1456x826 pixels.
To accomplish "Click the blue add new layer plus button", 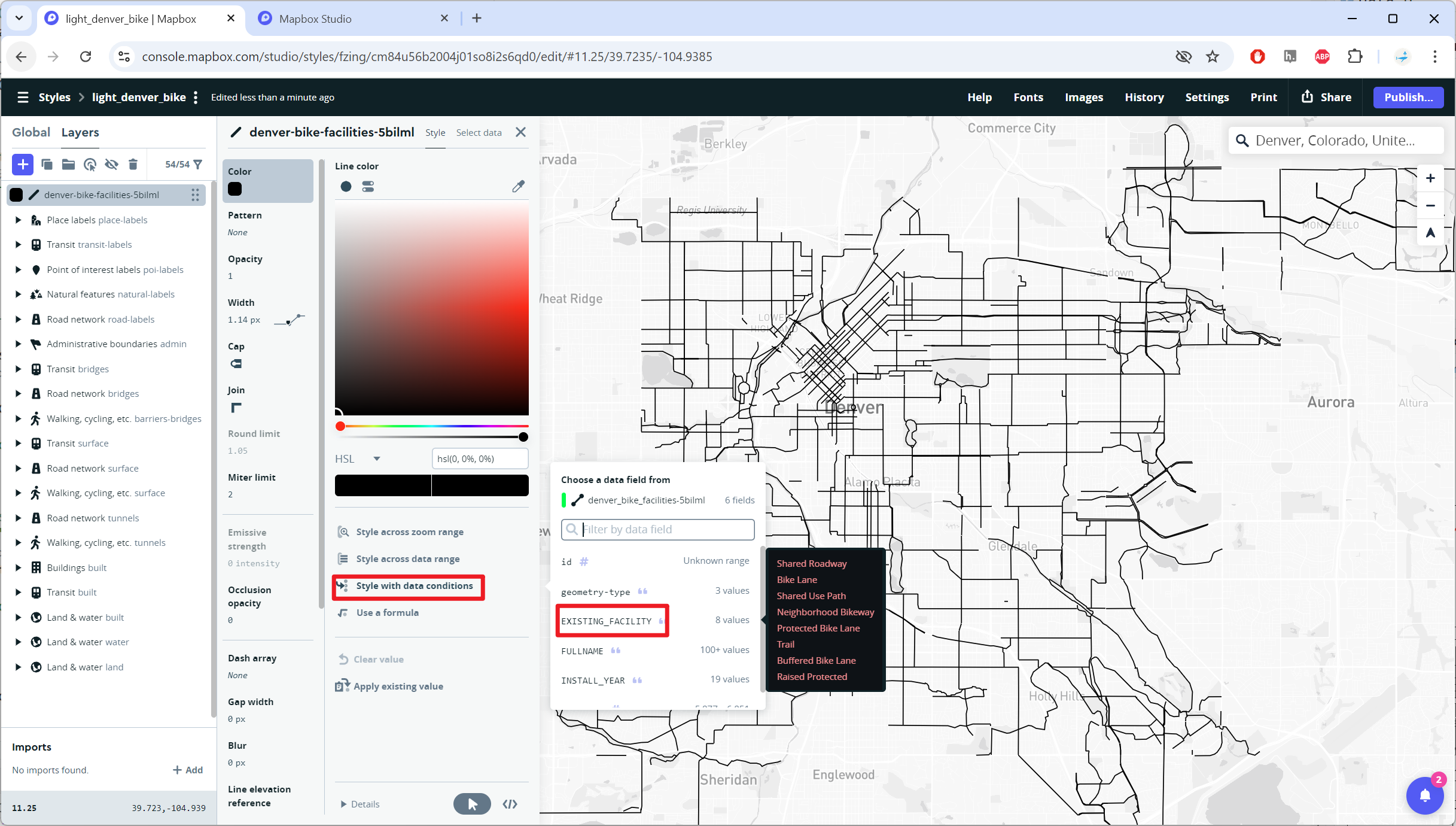I will [x=23, y=164].
